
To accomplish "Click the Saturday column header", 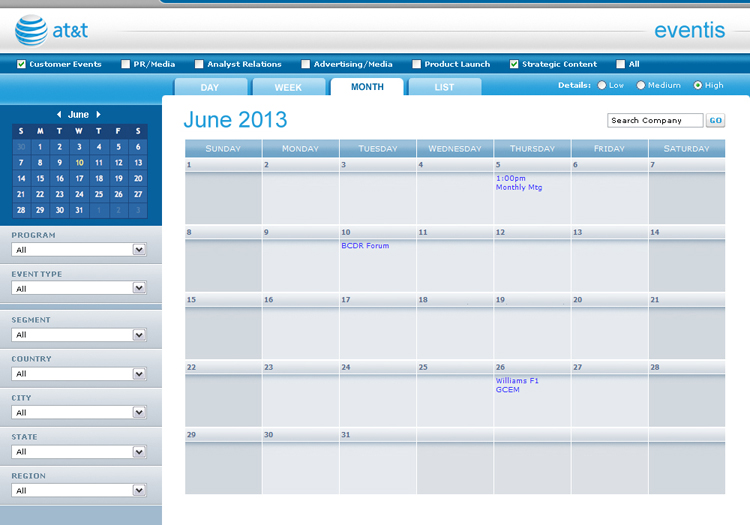I will [x=687, y=149].
